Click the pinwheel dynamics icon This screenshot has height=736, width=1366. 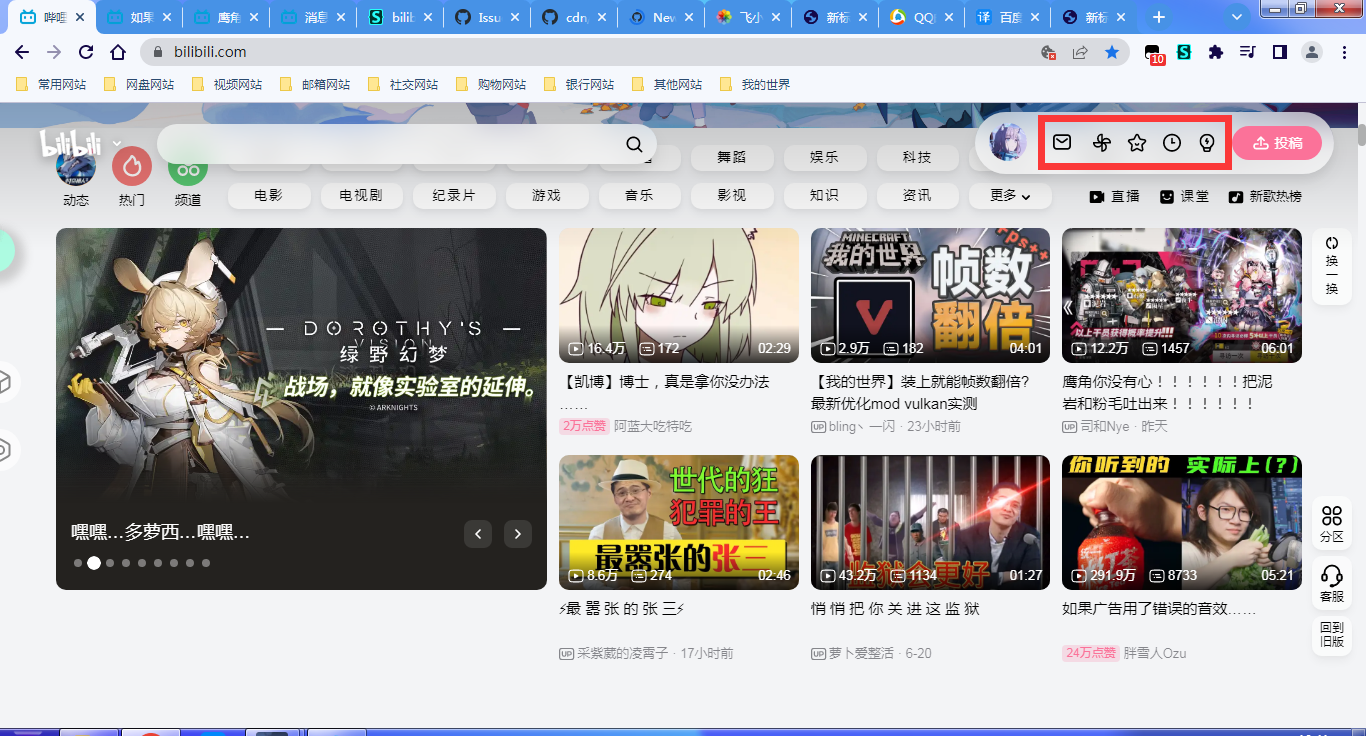pos(1100,142)
